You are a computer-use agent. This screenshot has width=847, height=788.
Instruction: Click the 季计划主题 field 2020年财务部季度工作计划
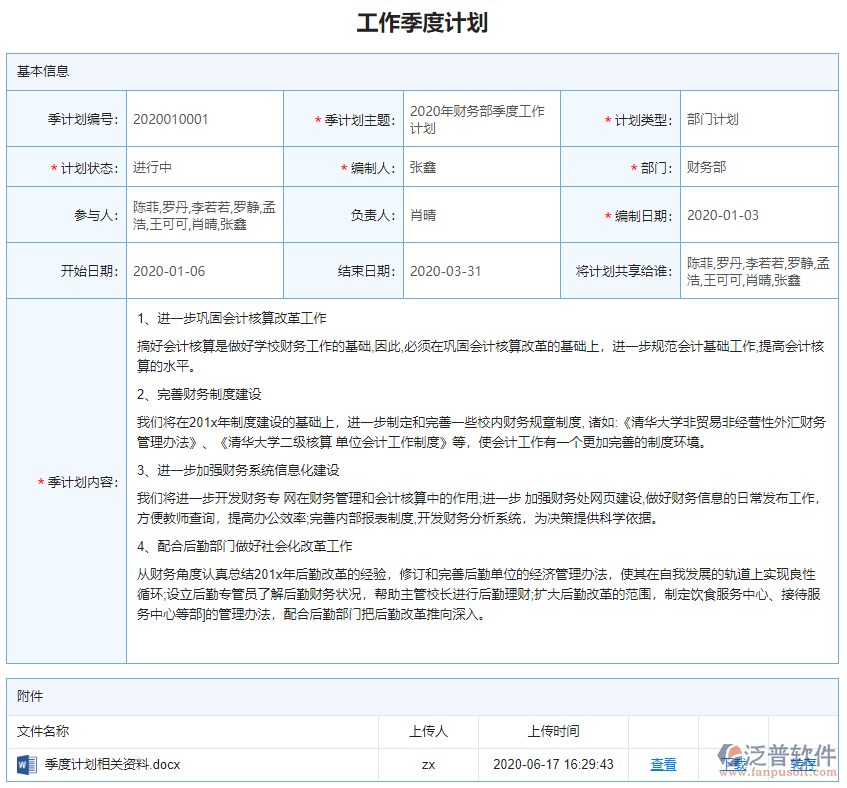(478, 118)
